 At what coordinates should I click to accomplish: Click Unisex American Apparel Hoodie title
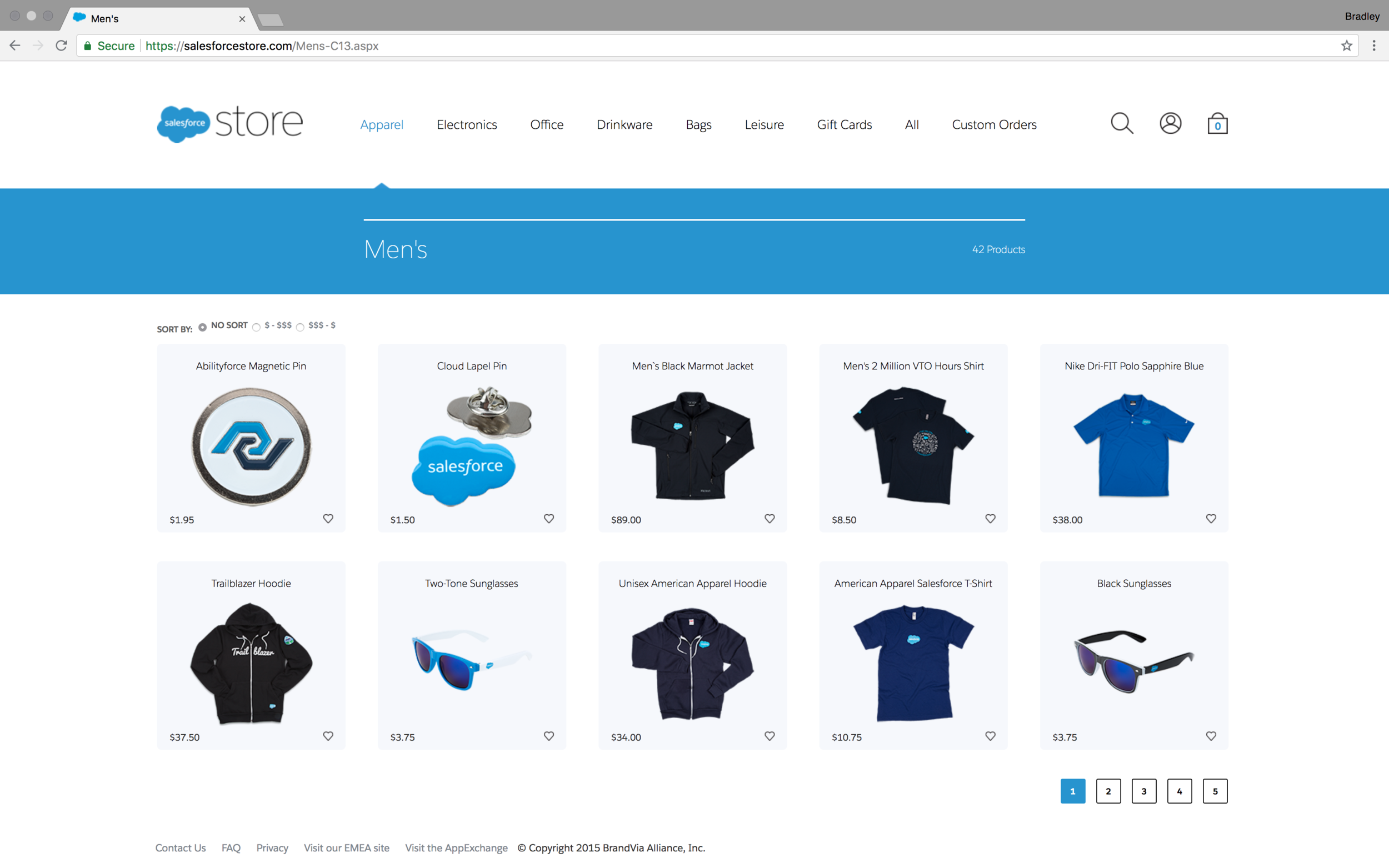click(x=692, y=583)
